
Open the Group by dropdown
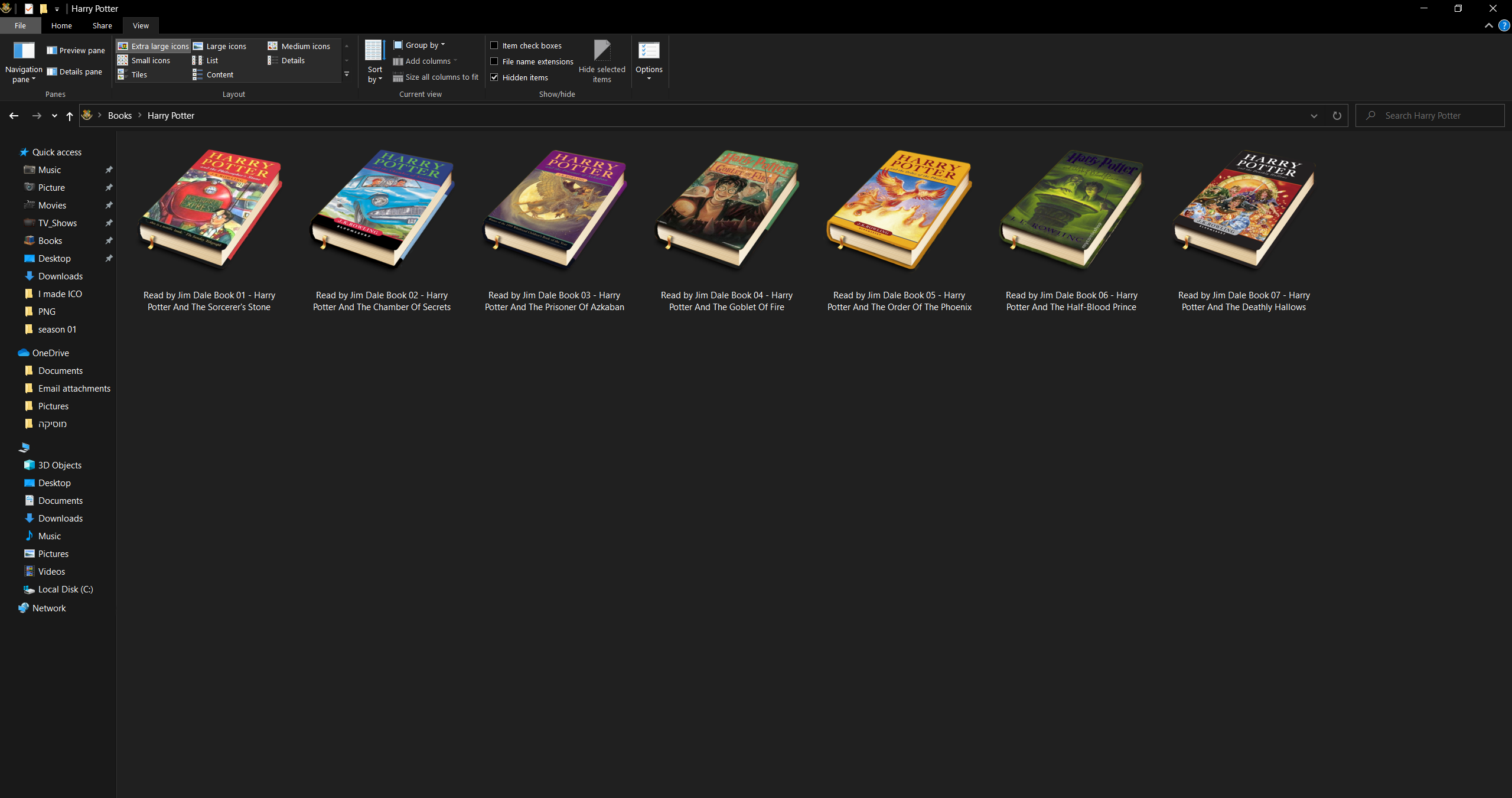[x=420, y=44]
